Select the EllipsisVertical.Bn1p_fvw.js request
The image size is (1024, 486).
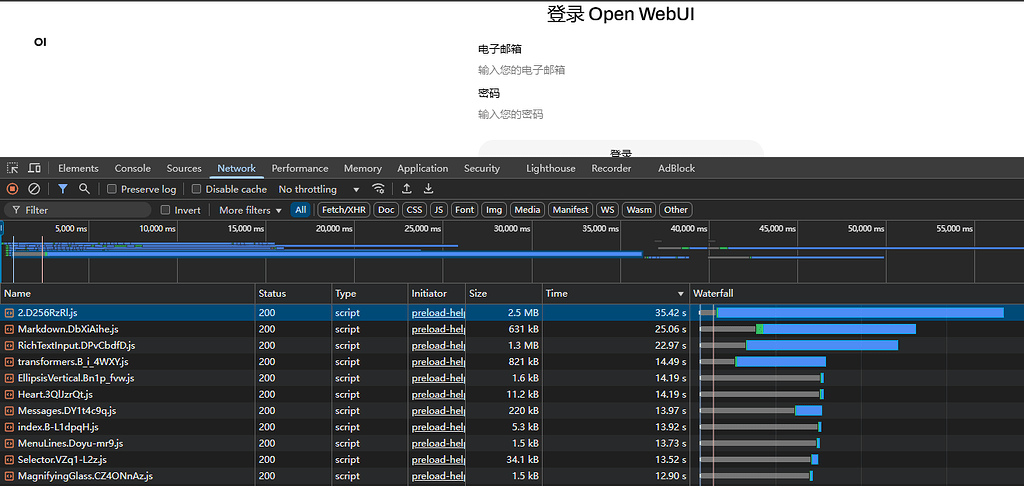coord(76,378)
